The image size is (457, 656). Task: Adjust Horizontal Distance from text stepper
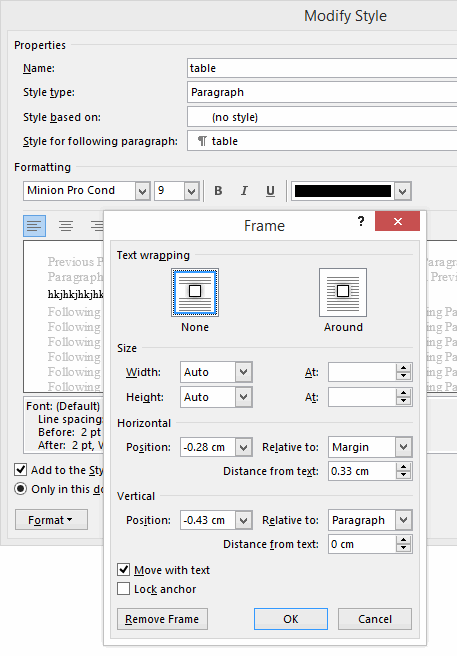403,471
